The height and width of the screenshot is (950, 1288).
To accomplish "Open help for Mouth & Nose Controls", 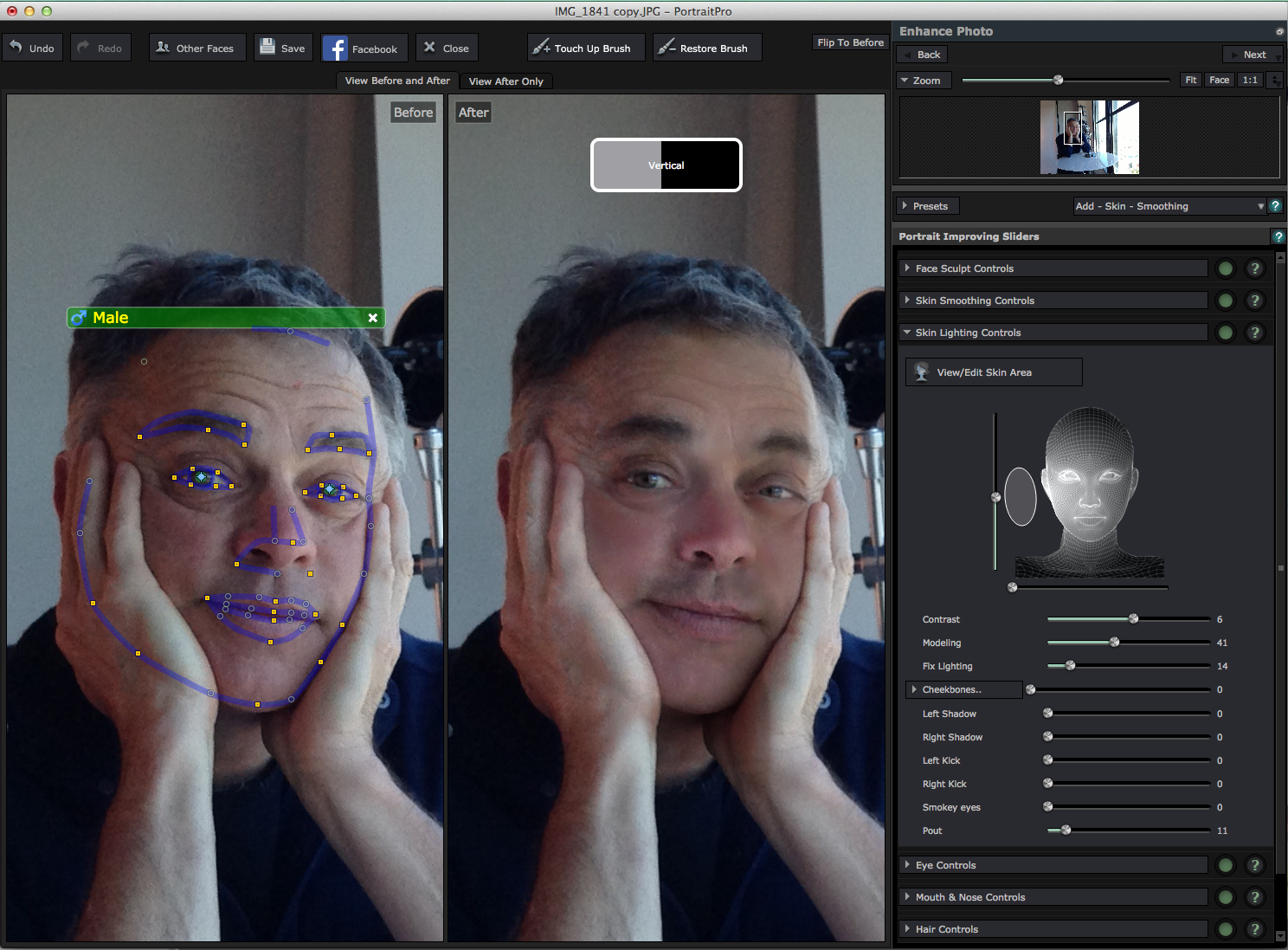I will click(1255, 897).
